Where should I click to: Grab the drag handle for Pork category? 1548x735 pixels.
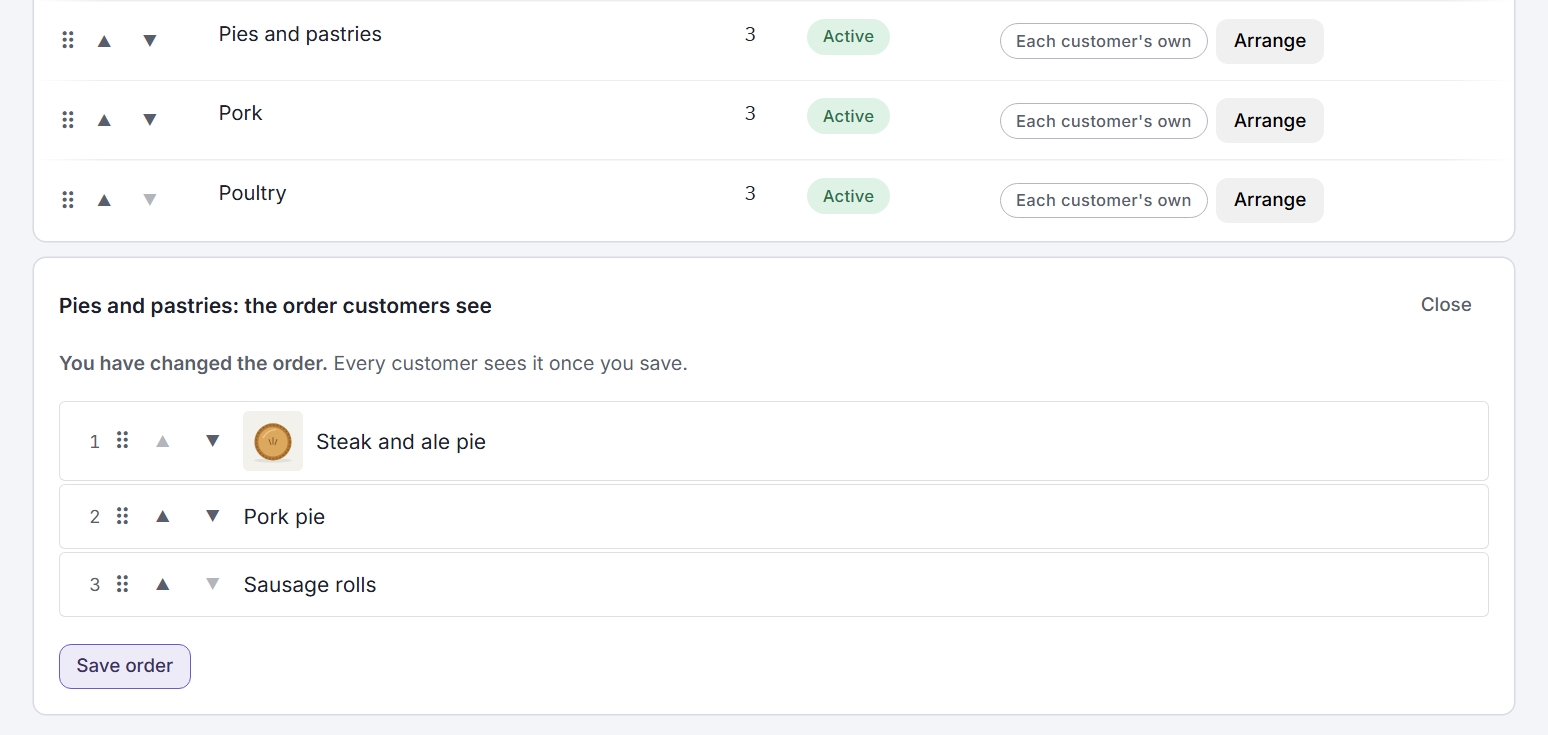click(x=68, y=120)
